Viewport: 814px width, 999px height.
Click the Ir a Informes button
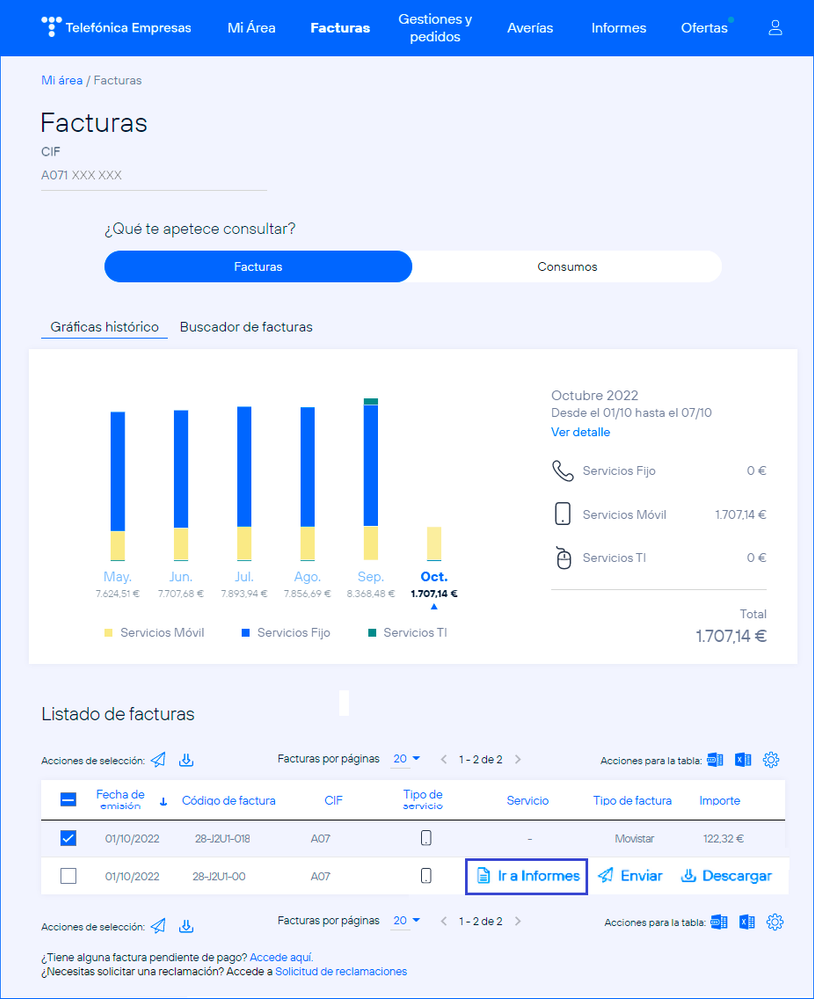point(526,876)
